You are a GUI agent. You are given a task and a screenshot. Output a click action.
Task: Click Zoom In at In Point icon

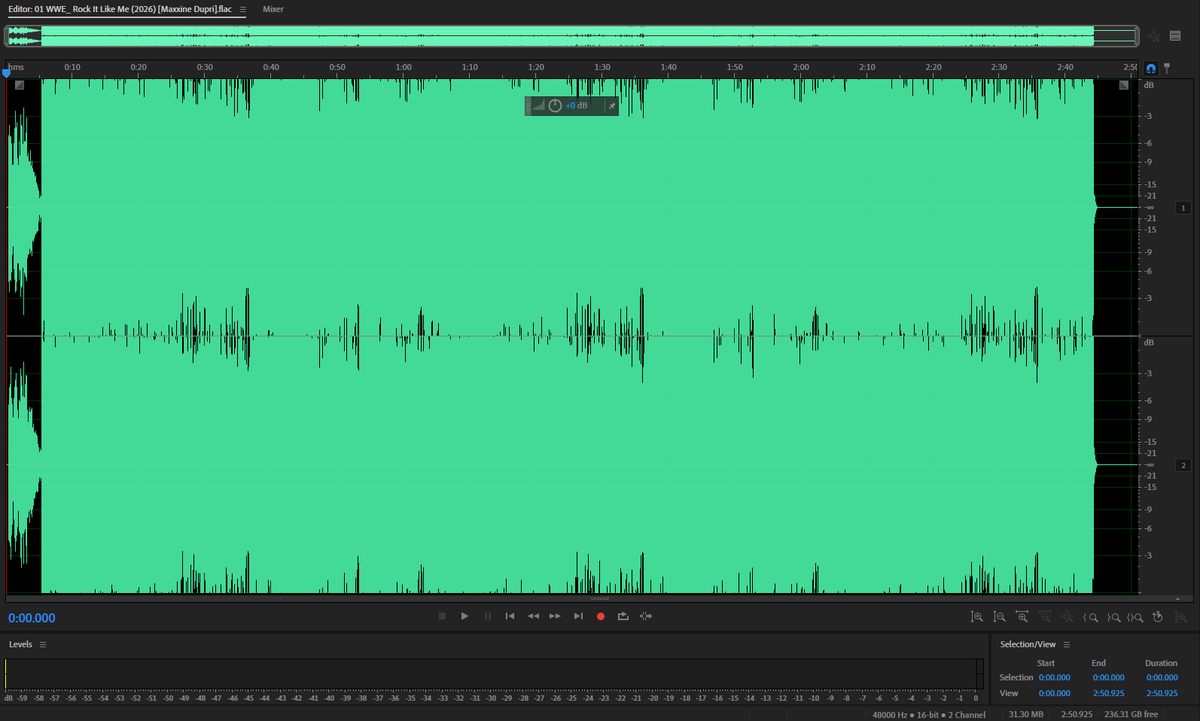(x=1091, y=617)
